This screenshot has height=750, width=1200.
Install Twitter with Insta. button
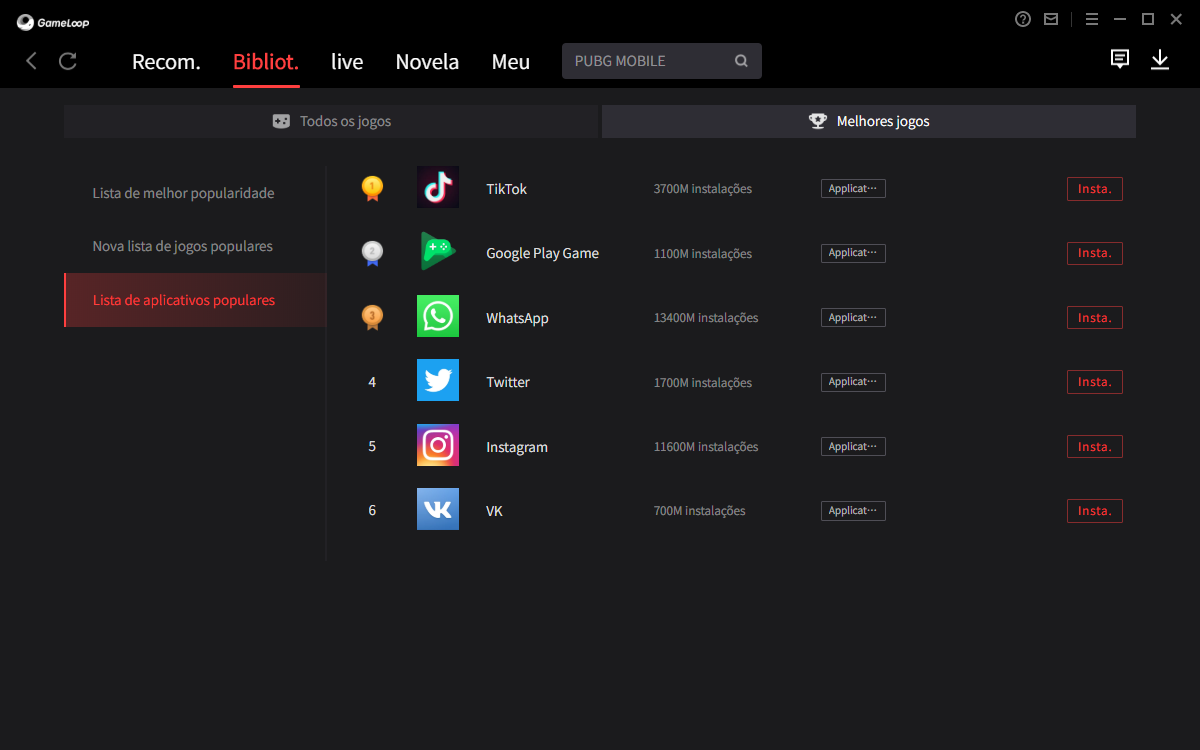[x=1095, y=382]
